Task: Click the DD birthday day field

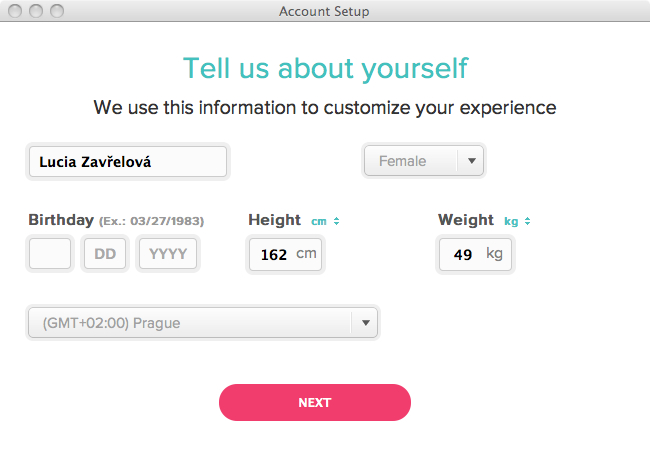Action: coord(105,254)
